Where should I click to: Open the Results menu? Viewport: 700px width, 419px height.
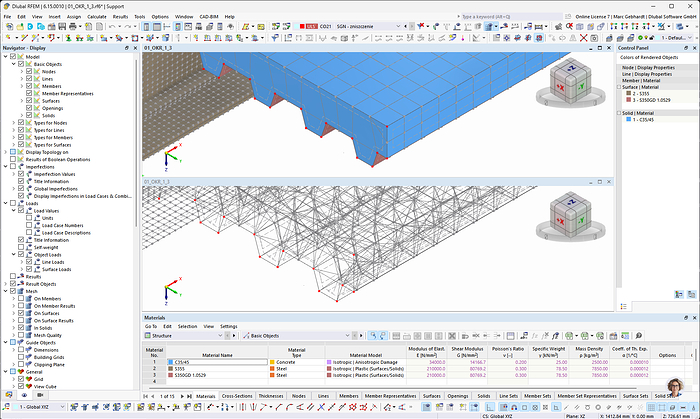tap(120, 17)
